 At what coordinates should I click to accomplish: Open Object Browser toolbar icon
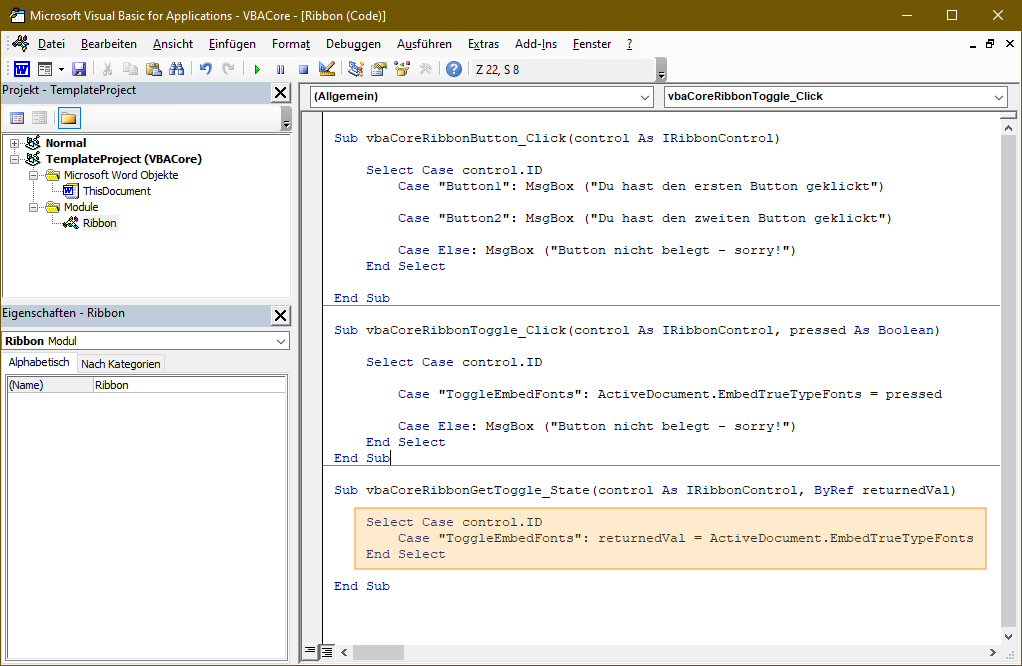(402, 69)
